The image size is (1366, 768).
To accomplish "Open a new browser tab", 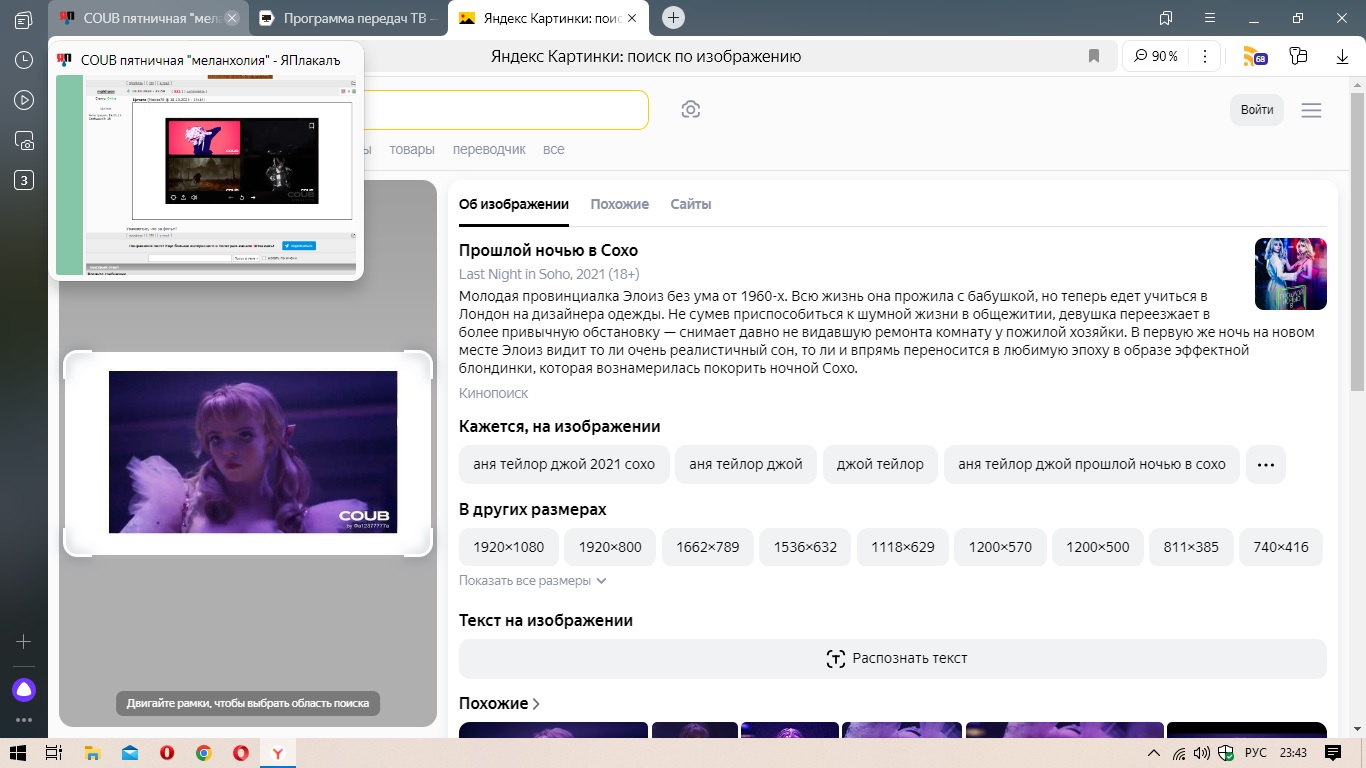I will [674, 17].
